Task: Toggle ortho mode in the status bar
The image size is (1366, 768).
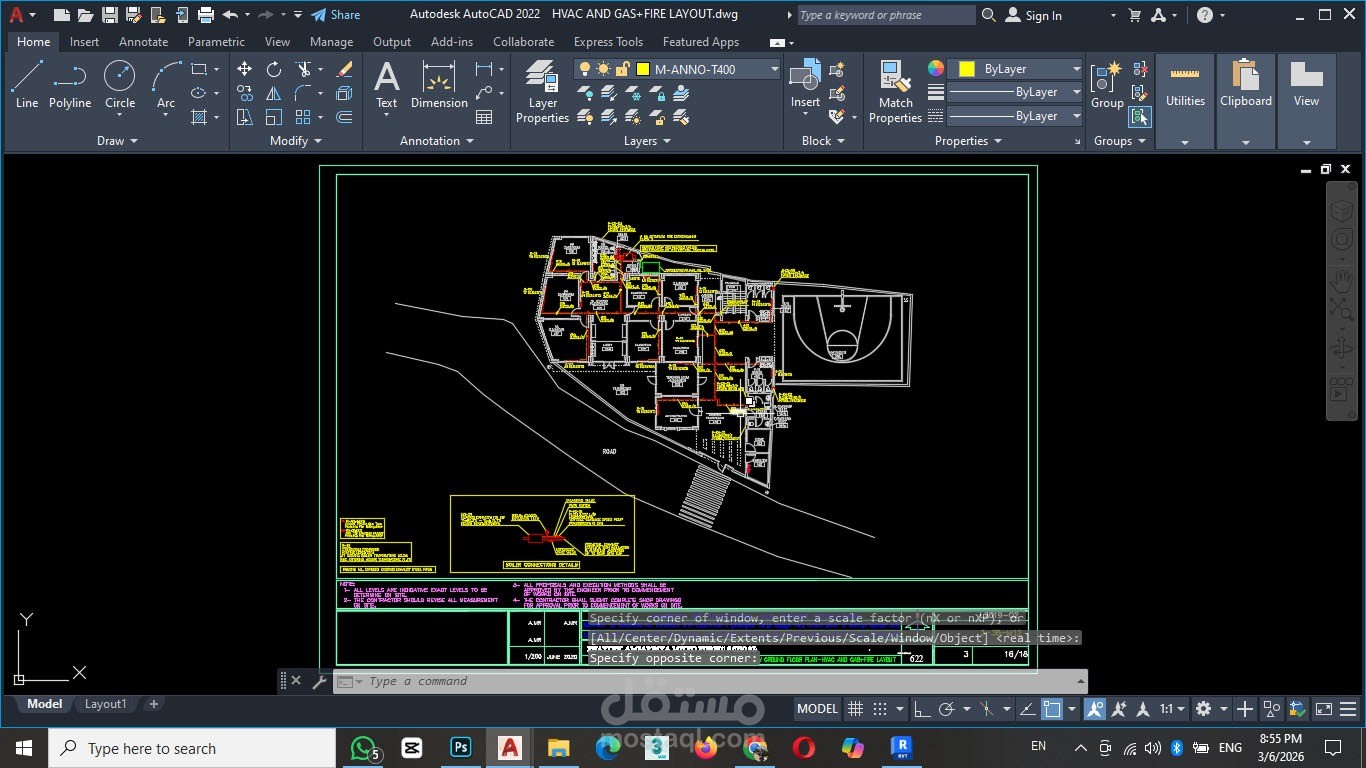Action: click(x=921, y=709)
